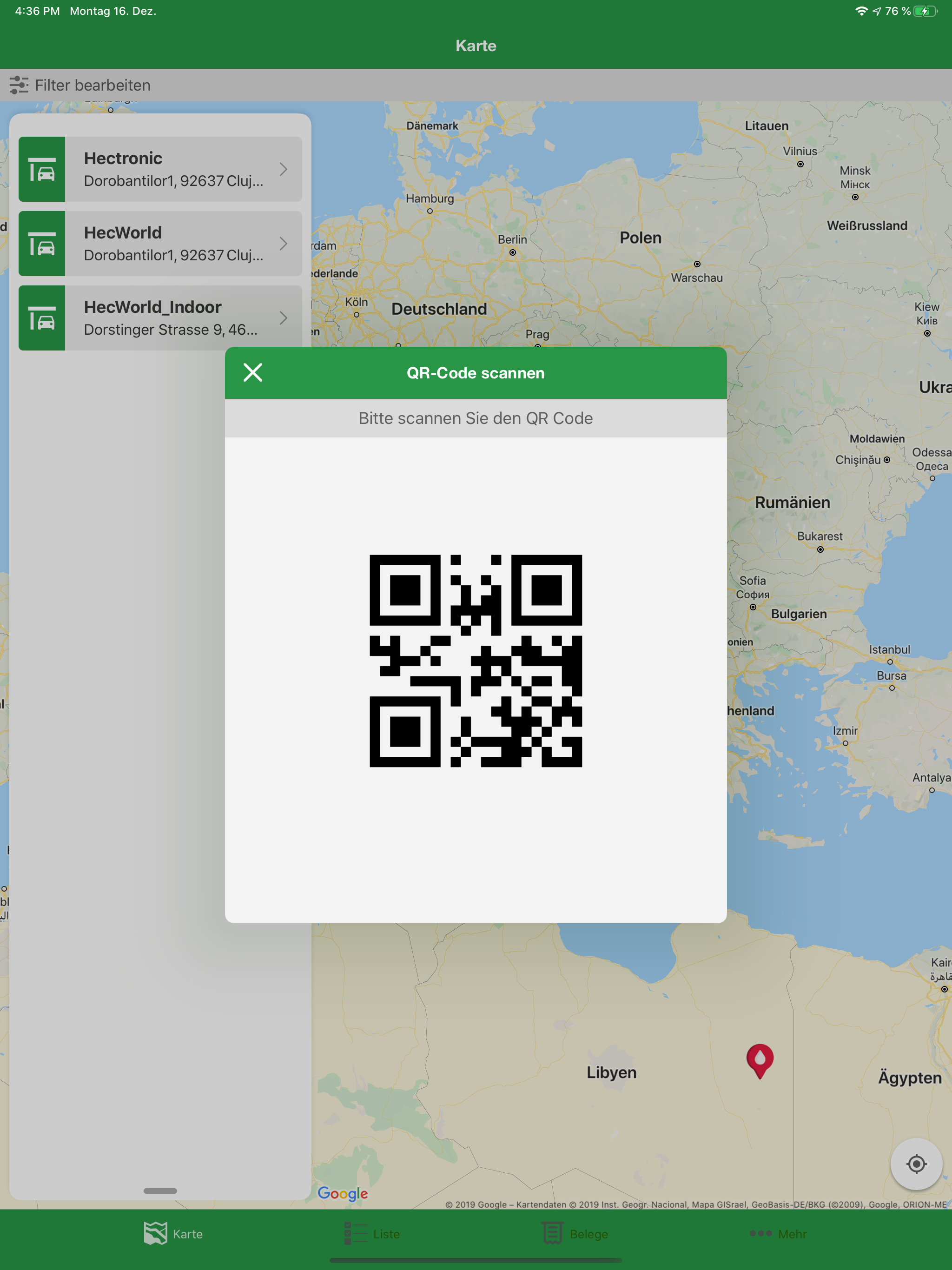The image size is (952, 1270).
Task: Tap the Istanbul city label on map
Action: click(x=889, y=649)
